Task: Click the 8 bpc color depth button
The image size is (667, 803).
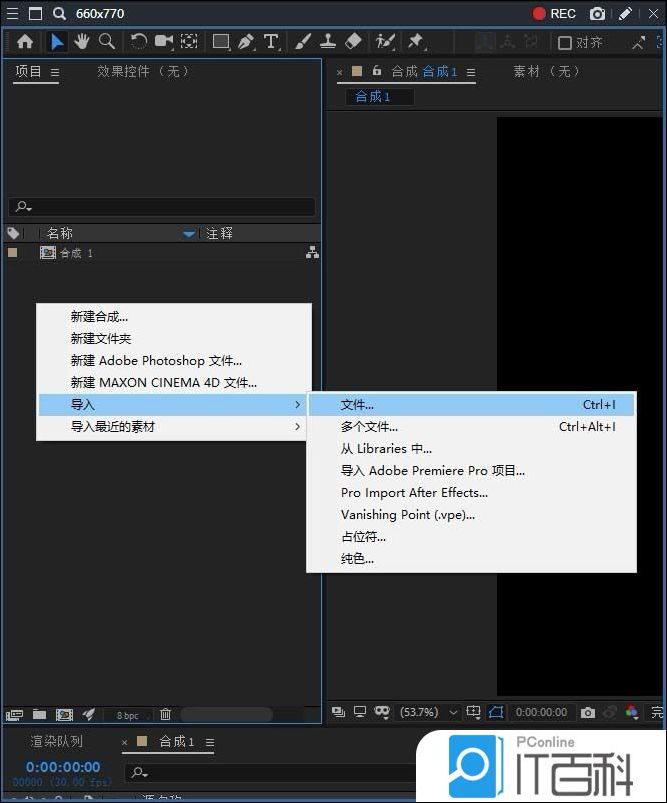Action: (128, 715)
